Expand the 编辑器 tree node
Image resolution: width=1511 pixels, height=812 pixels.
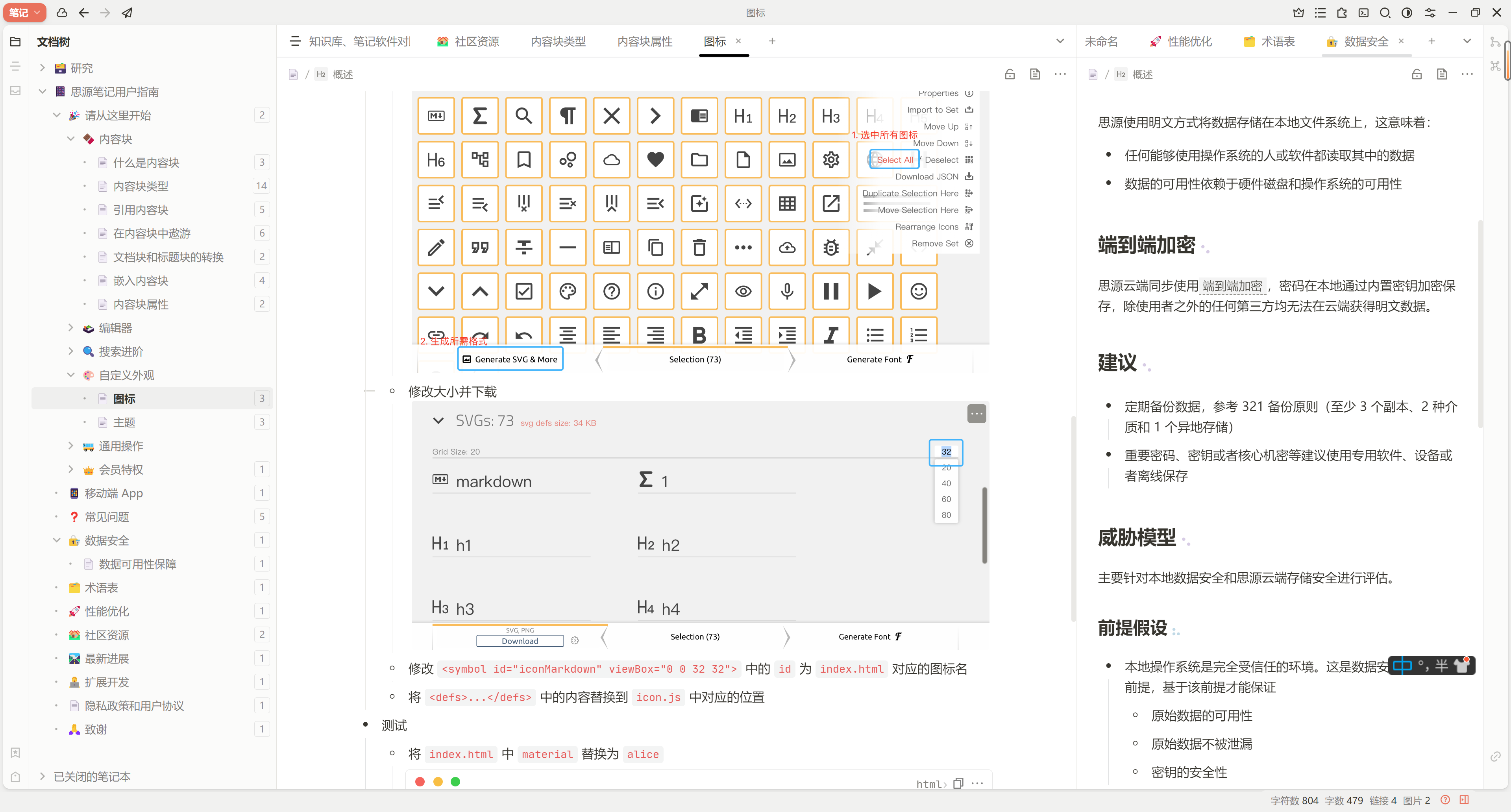(70, 327)
